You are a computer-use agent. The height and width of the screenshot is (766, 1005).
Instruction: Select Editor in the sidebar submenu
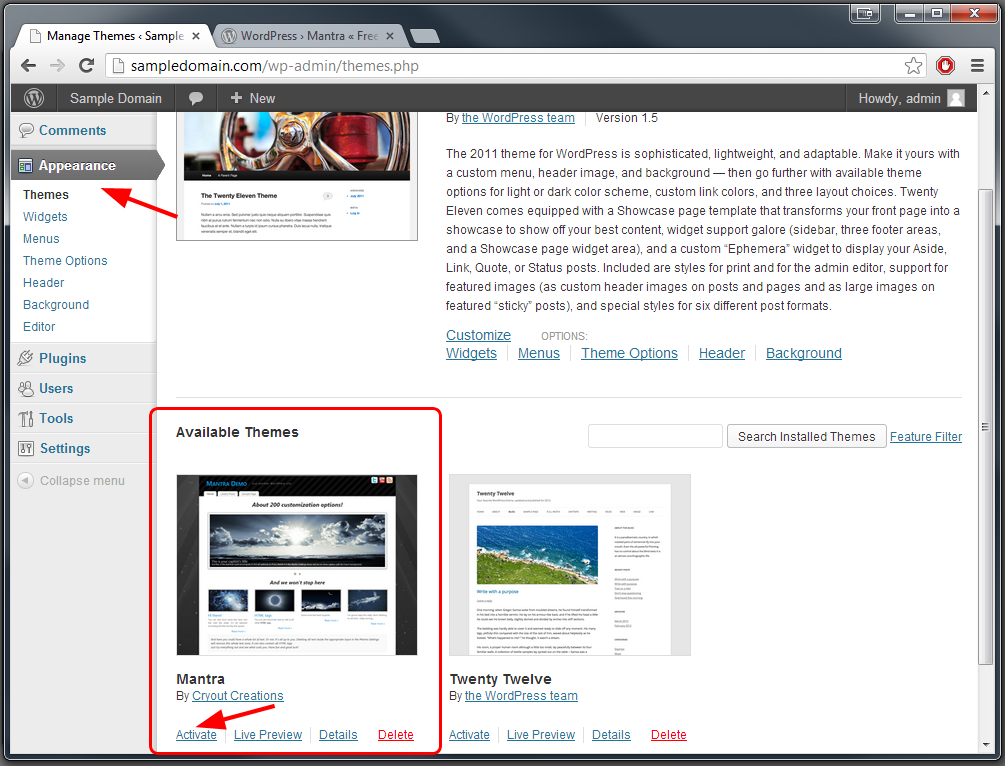tap(39, 327)
